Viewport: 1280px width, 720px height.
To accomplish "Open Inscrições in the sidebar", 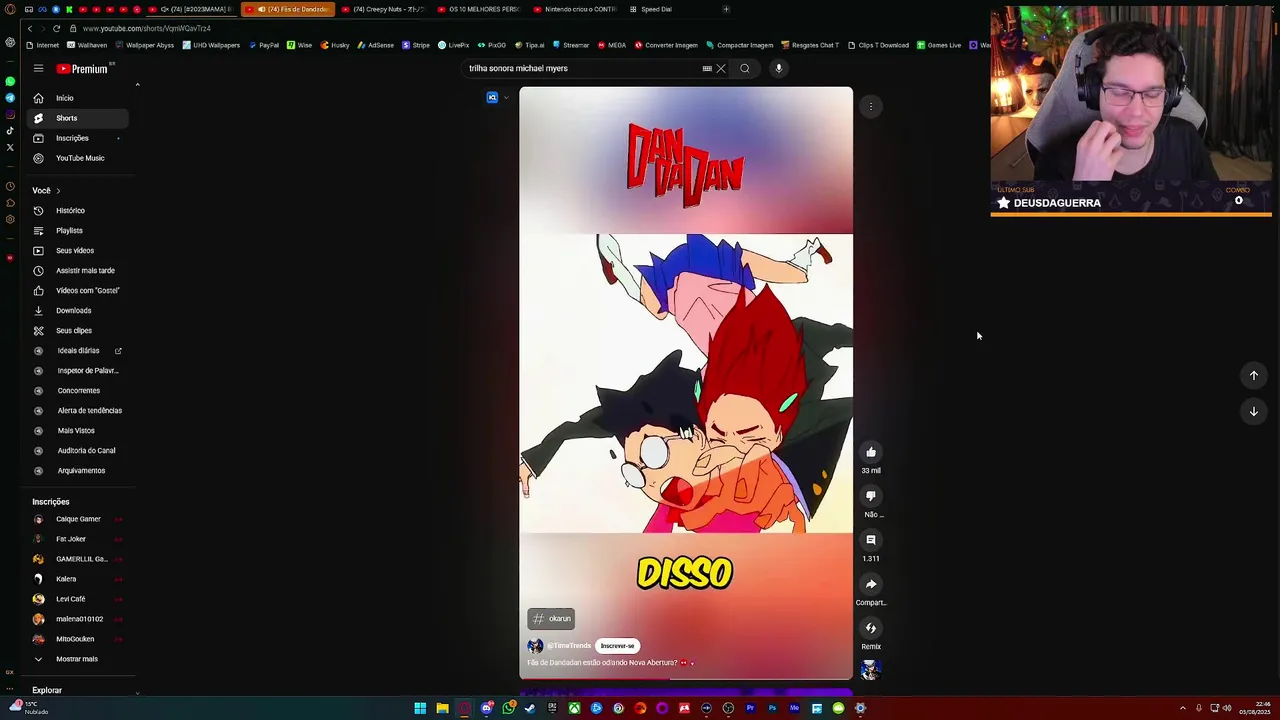I will tap(78, 138).
